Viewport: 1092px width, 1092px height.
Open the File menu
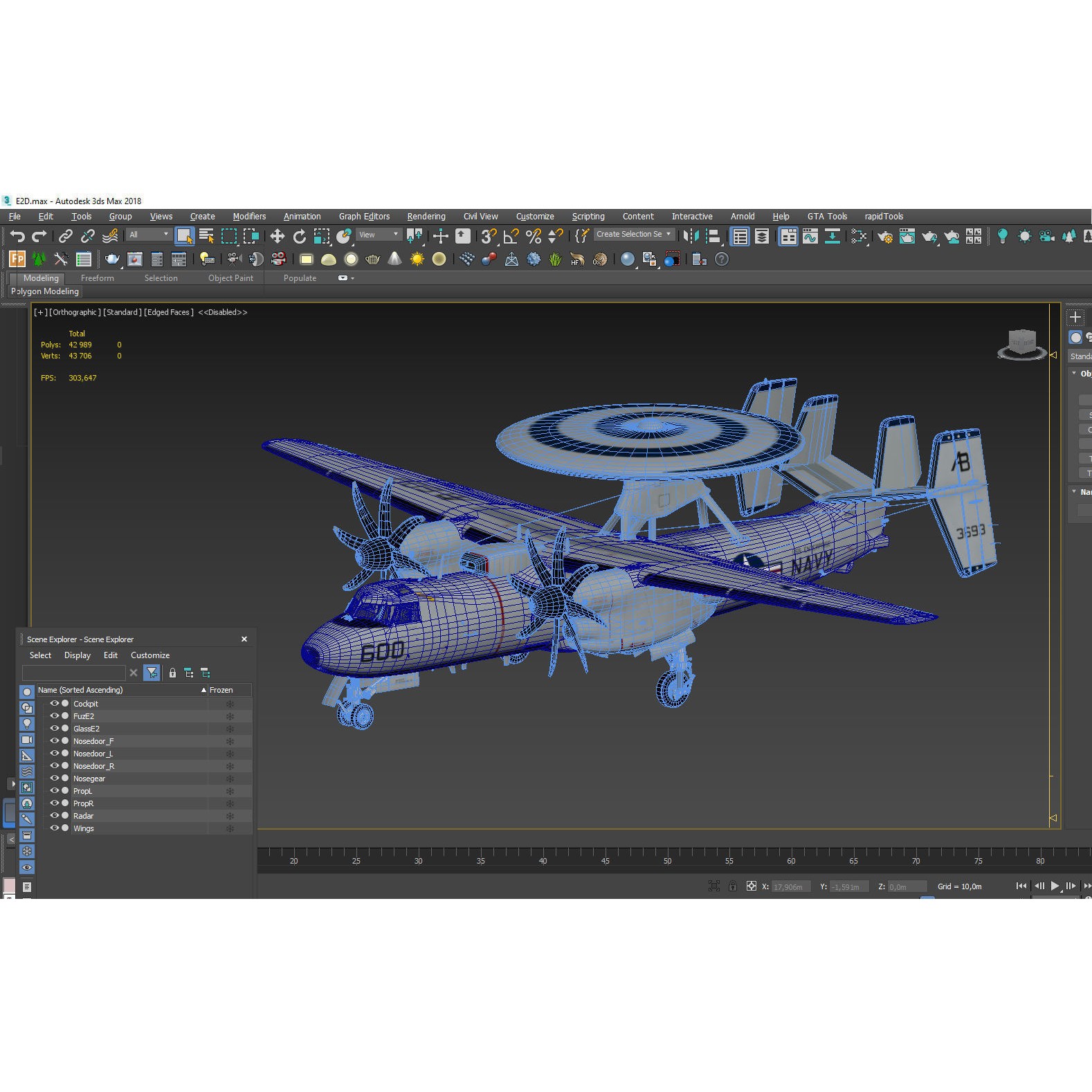click(15, 217)
